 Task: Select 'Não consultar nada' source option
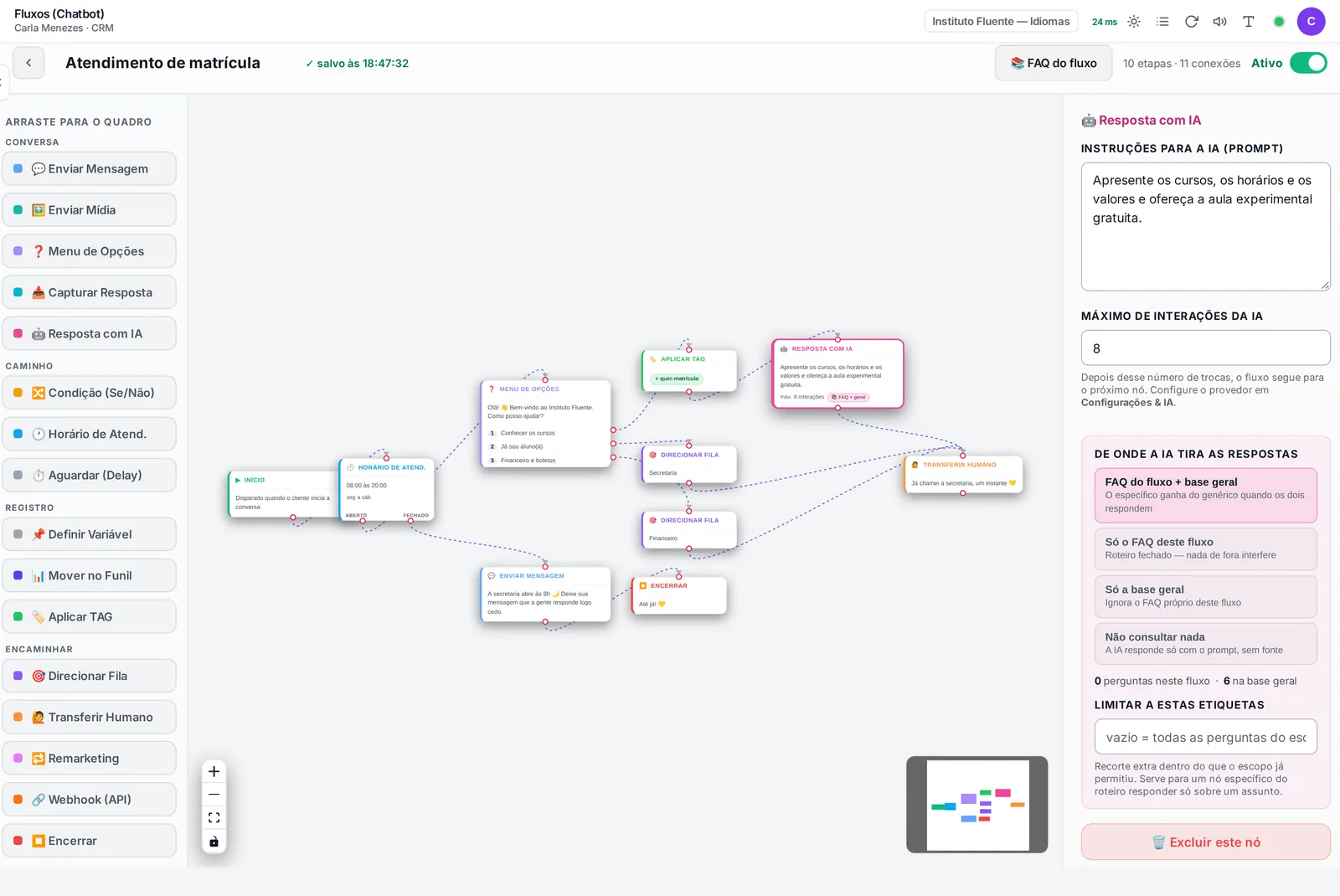click(1205, 643)
